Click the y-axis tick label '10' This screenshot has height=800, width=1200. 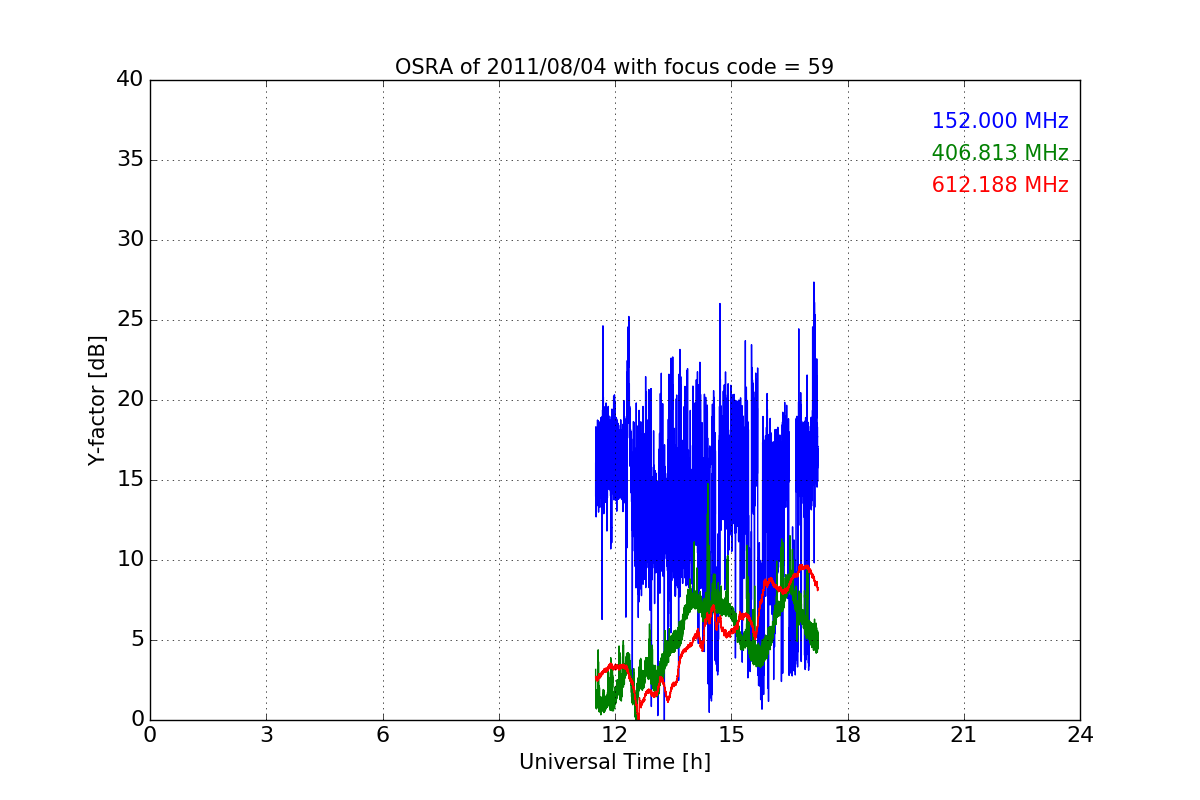coord(130,560)
